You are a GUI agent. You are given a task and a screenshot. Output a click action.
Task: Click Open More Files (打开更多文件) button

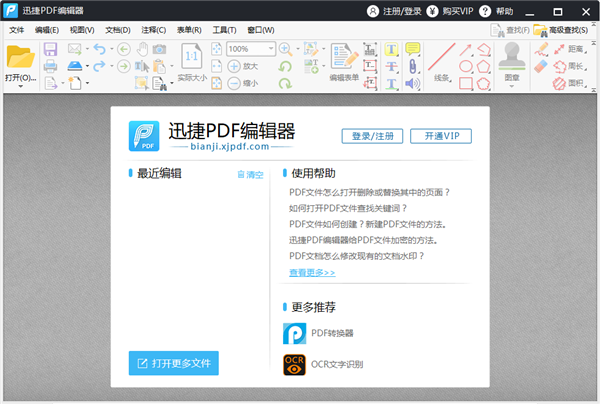click(x=174, y=363)
